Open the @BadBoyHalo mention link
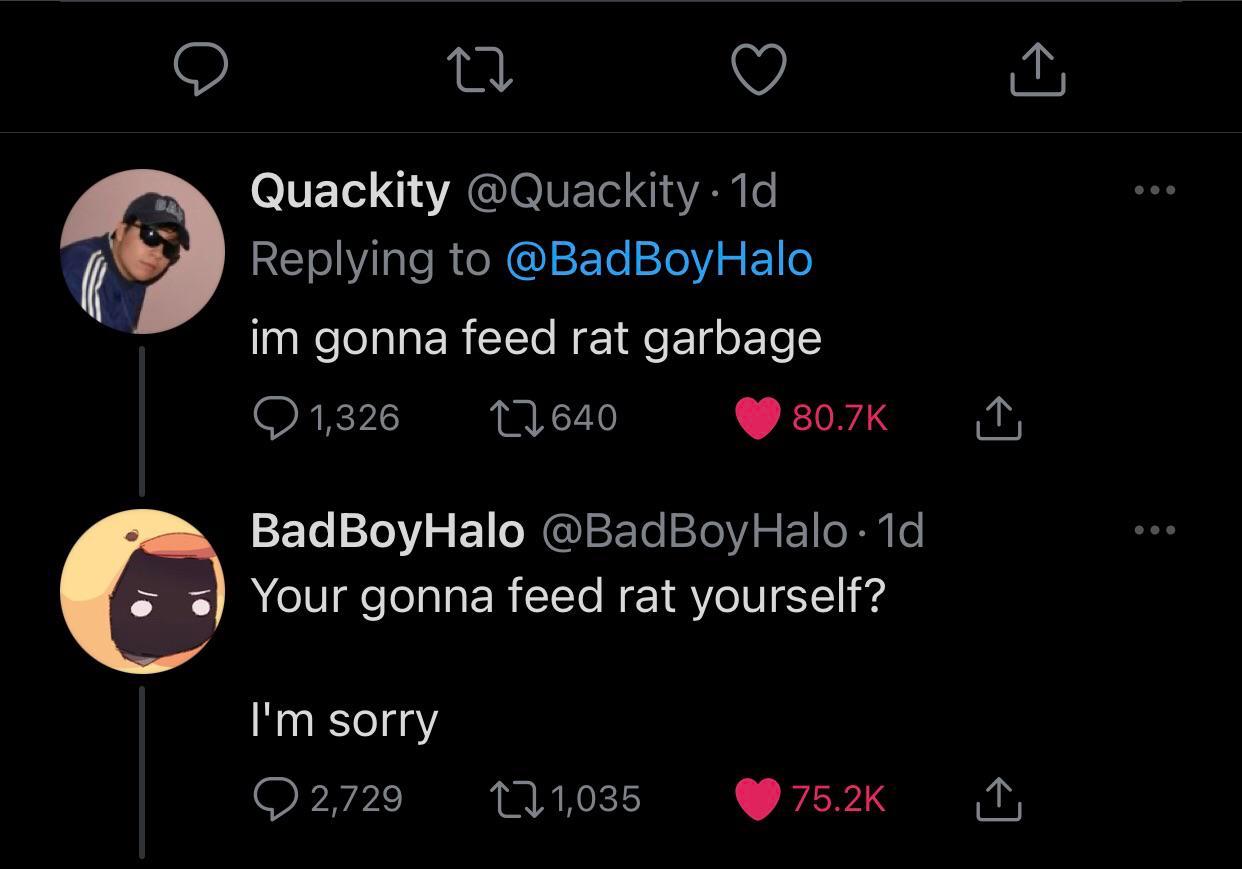 (x=659, y=259)
